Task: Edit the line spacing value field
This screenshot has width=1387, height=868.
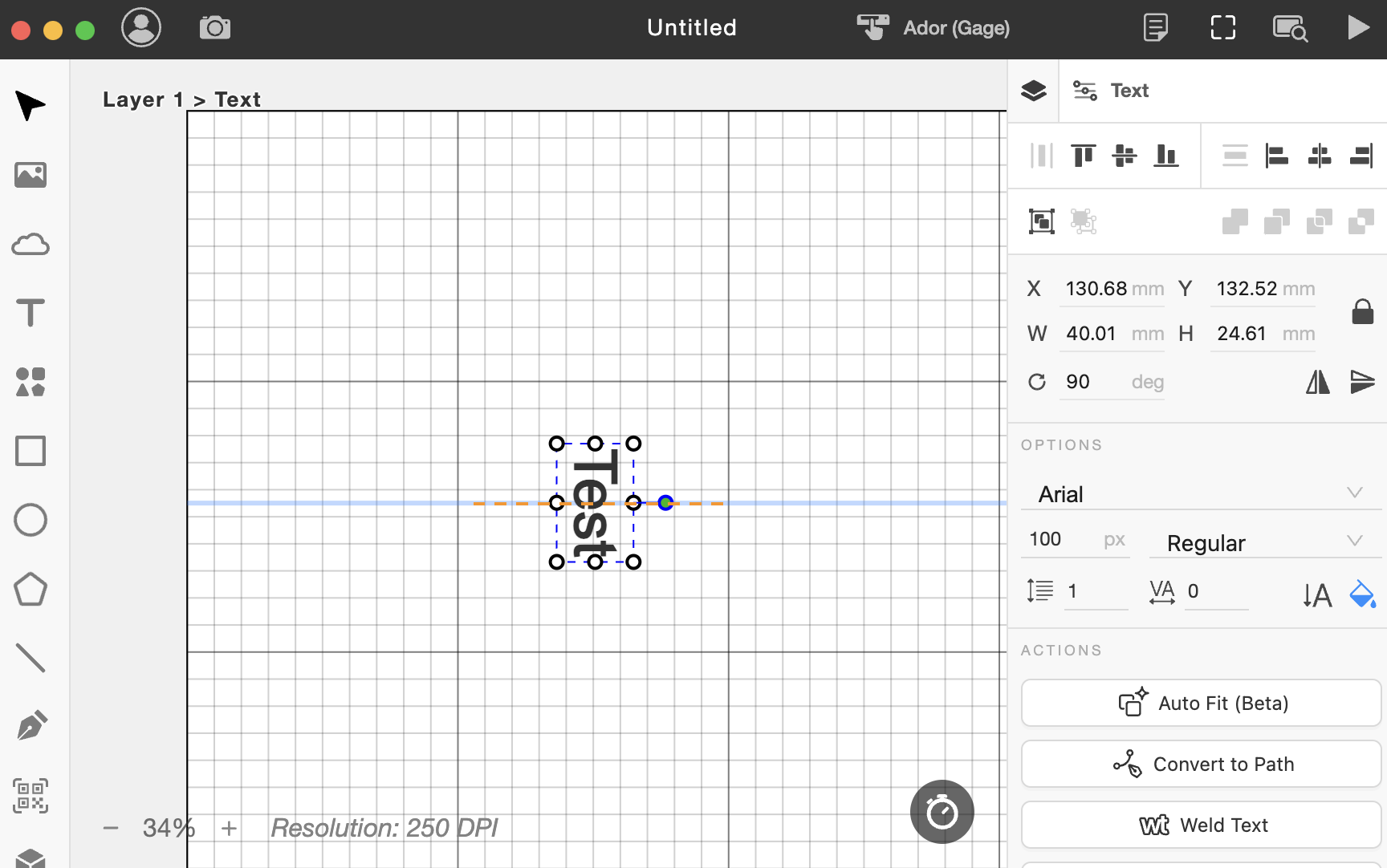Action: [1096, 591]
